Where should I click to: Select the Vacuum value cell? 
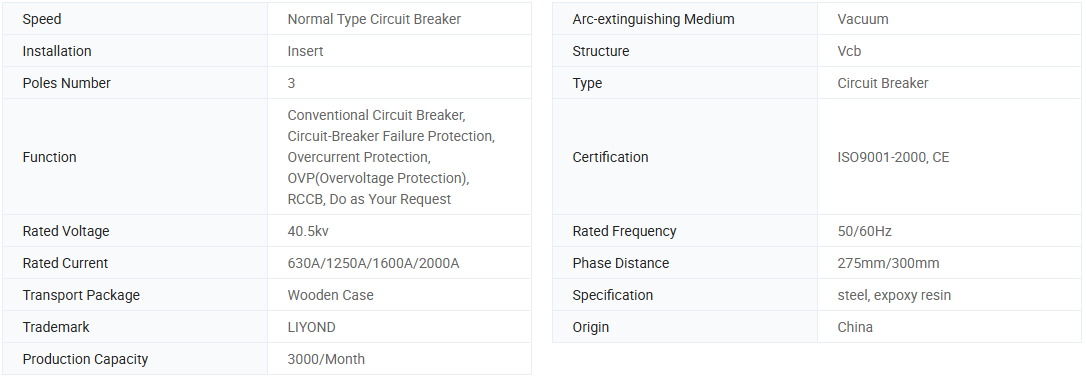949,19
